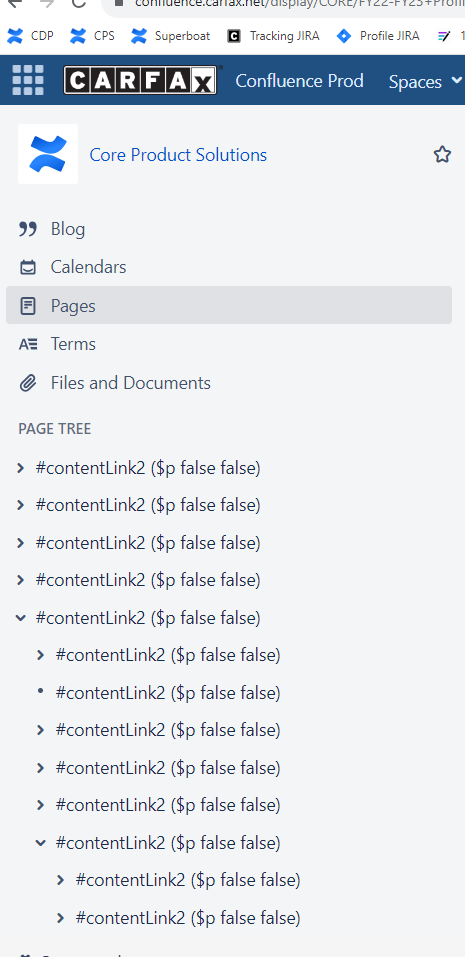Open the Spaces dropdown menu
Screen dimensions: 465x957
tap(425, 81)
